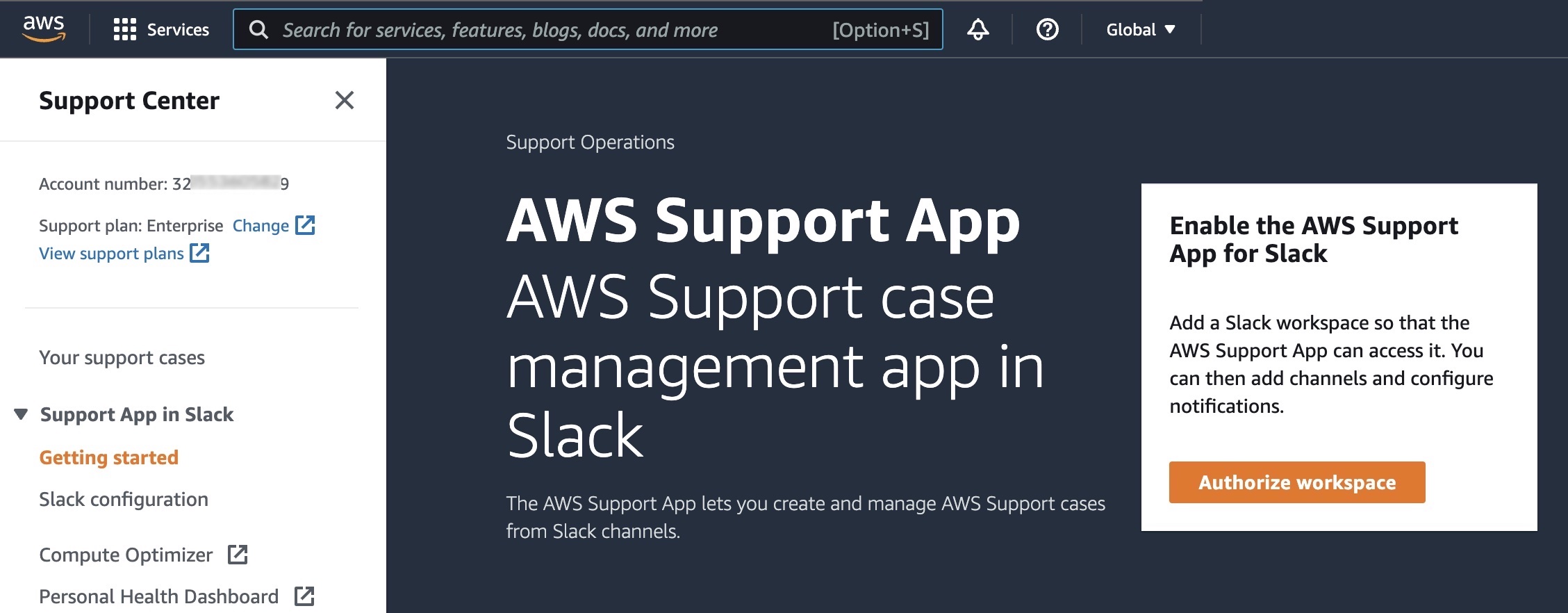Click the Change support plan link
This screenshot has width=1568, height=613.
point(261,225)
